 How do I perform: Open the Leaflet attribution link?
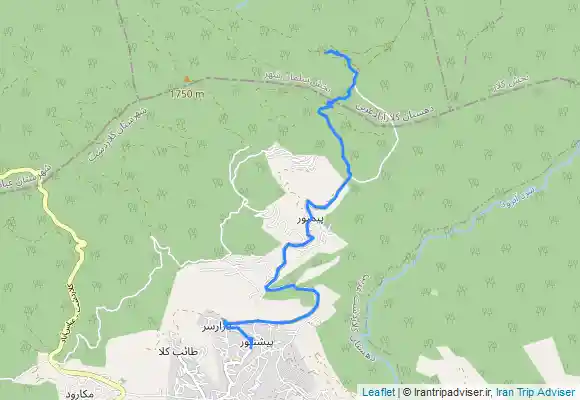pos(378,392)
